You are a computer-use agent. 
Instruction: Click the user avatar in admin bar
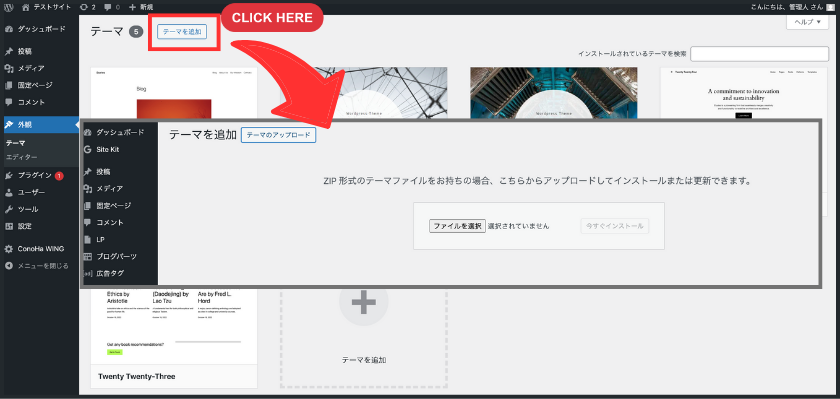click(830, 7)
